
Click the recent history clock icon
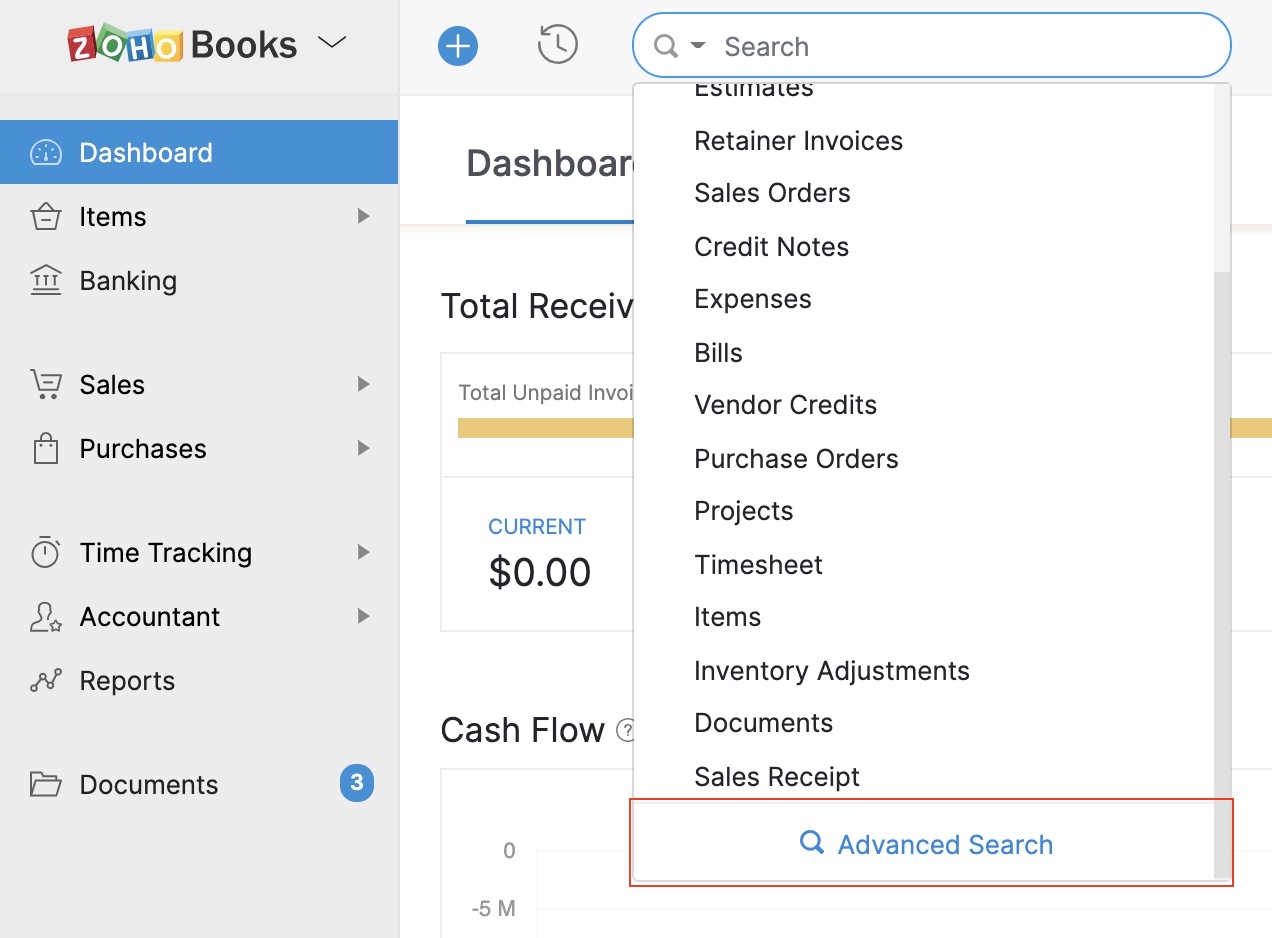point(557,45)
